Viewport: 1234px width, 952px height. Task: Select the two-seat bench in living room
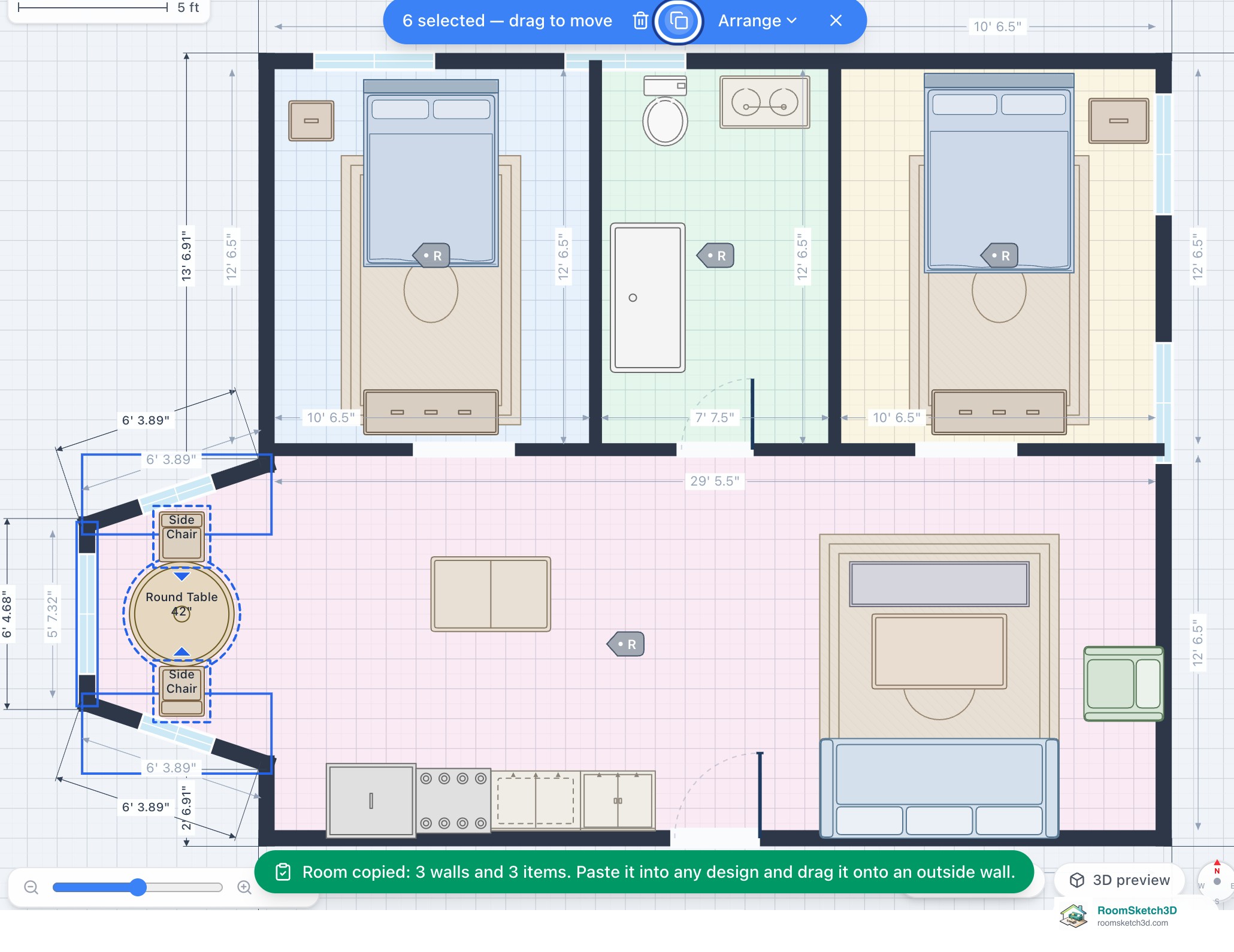tap(491, 594)
